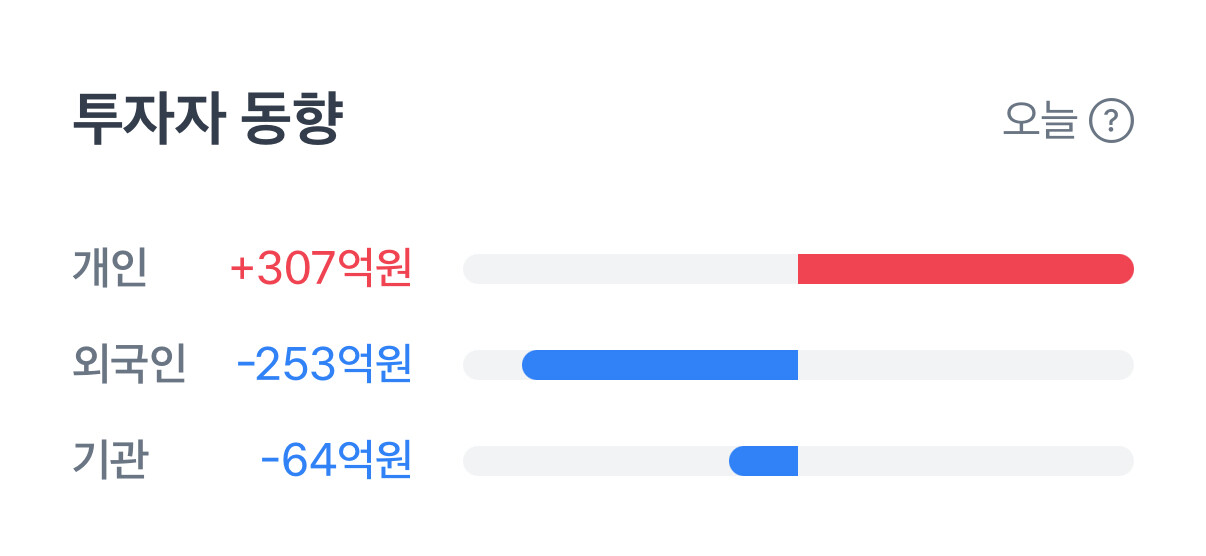This screenshot has height=556, width=1206.
Task: Click the small blue 기관 bar
Action: 764,461
